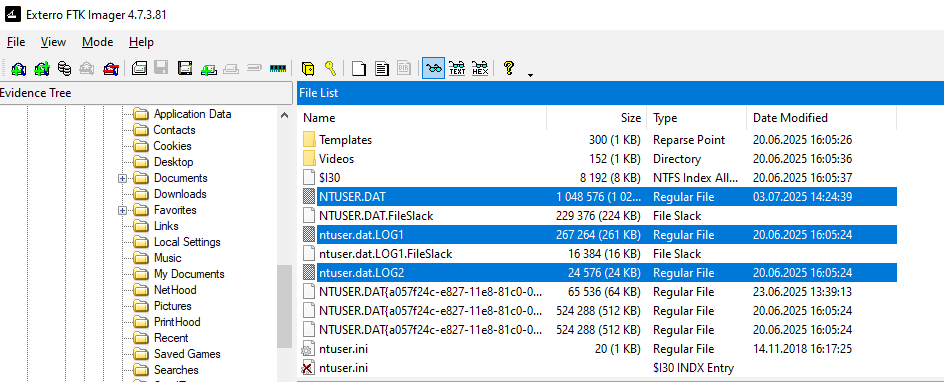
Task: Select Application Data in Evidence Tree
Action: coord(192,114)
